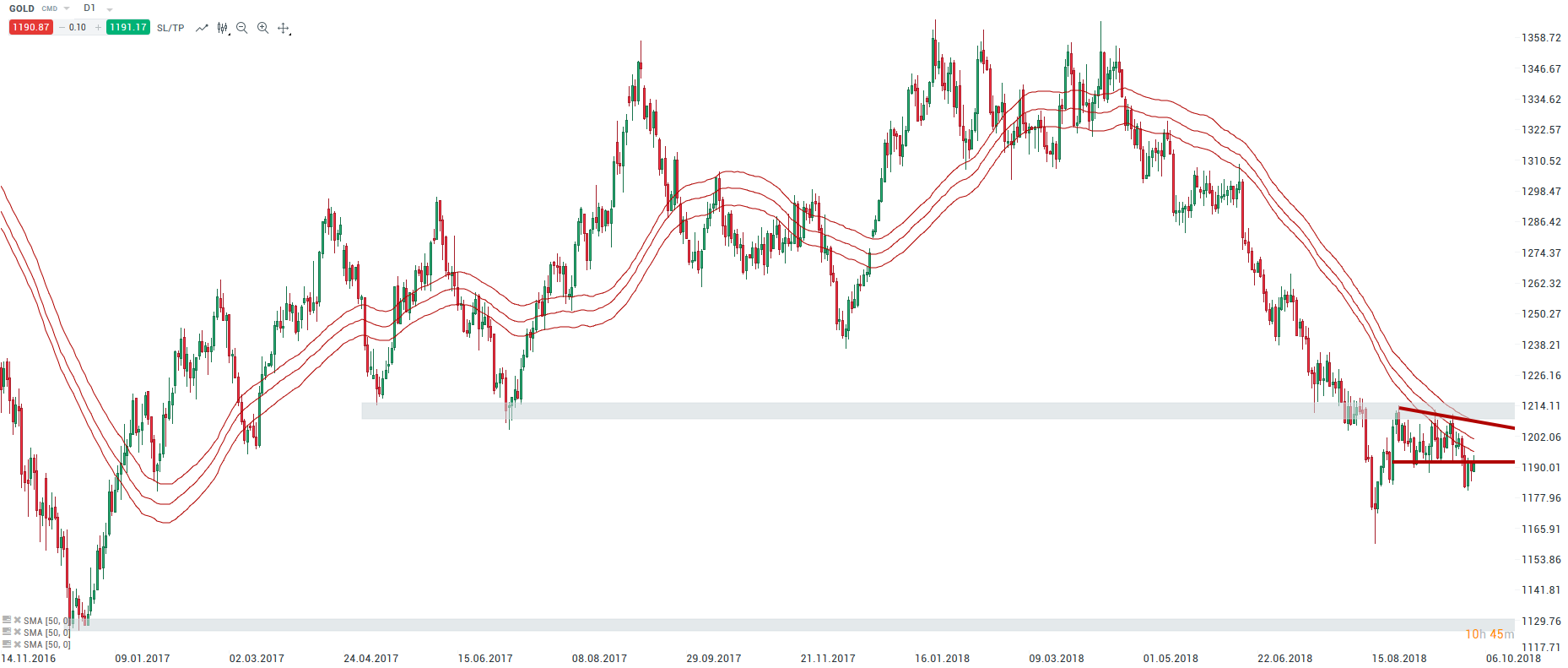This screenshot has height=668, width=1568.
Task: Zoom in the chart
Action: [263, 28]
